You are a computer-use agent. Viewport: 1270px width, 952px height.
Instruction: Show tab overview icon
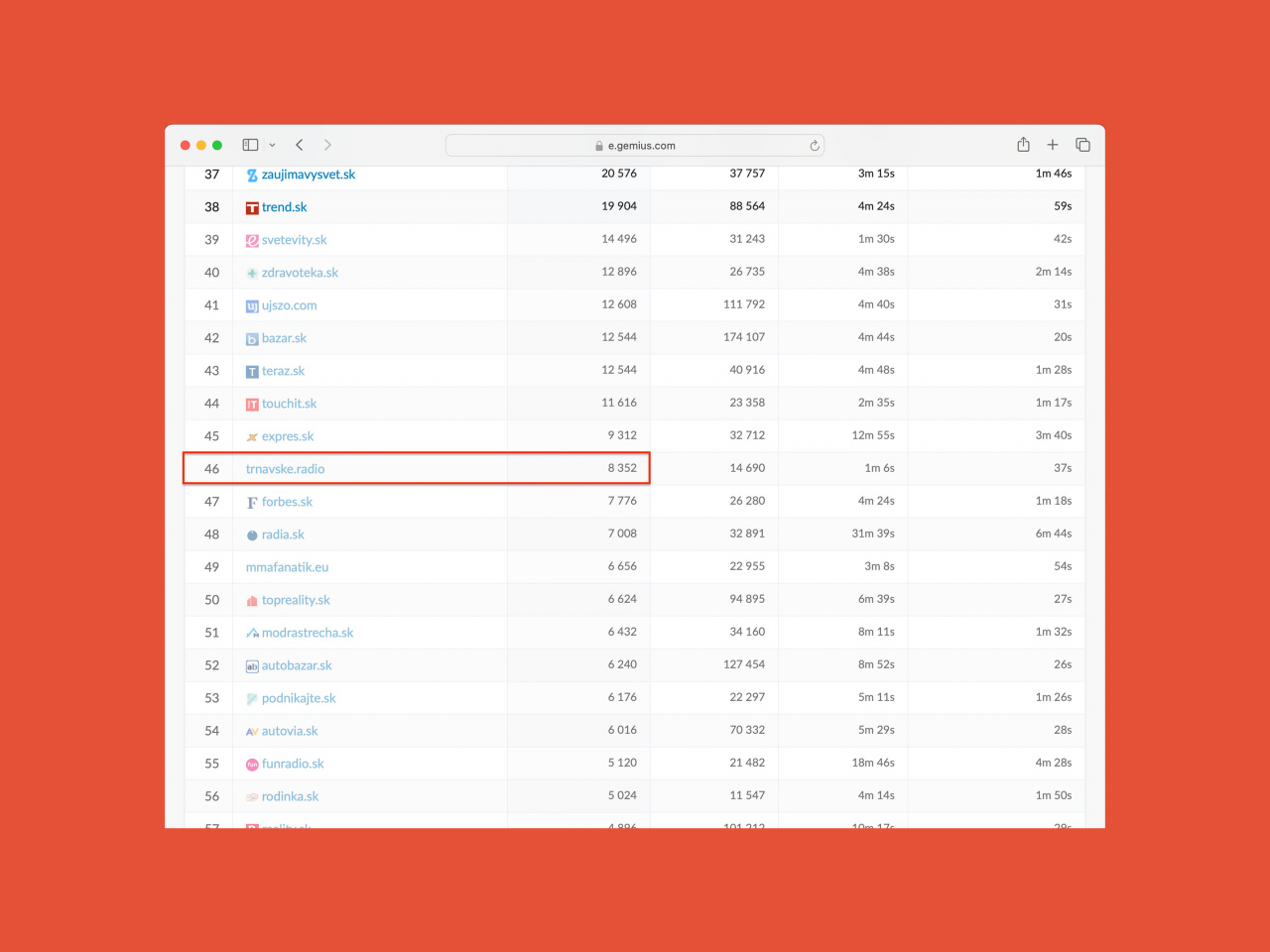[x=1082, y=145]
